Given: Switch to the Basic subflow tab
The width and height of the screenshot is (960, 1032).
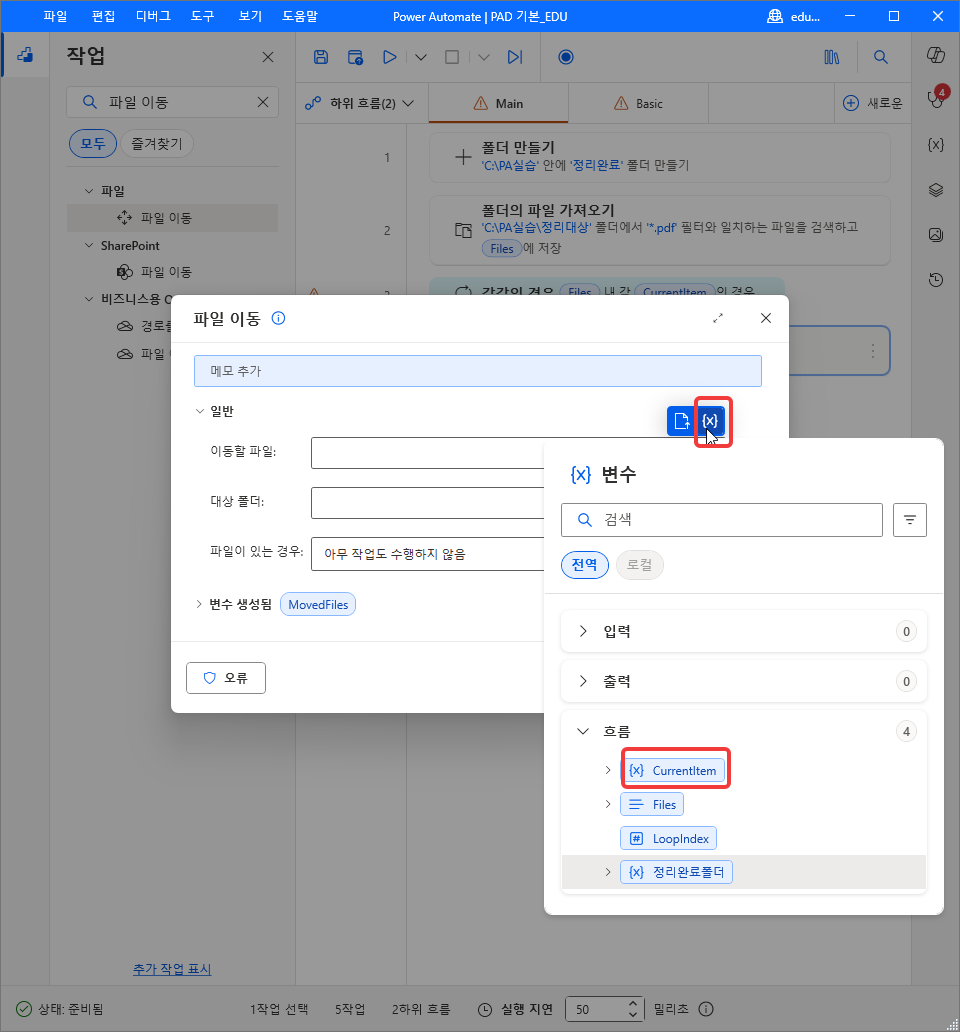Looking at the screenshot, I should pyautogui.click(x=638, y=103).
